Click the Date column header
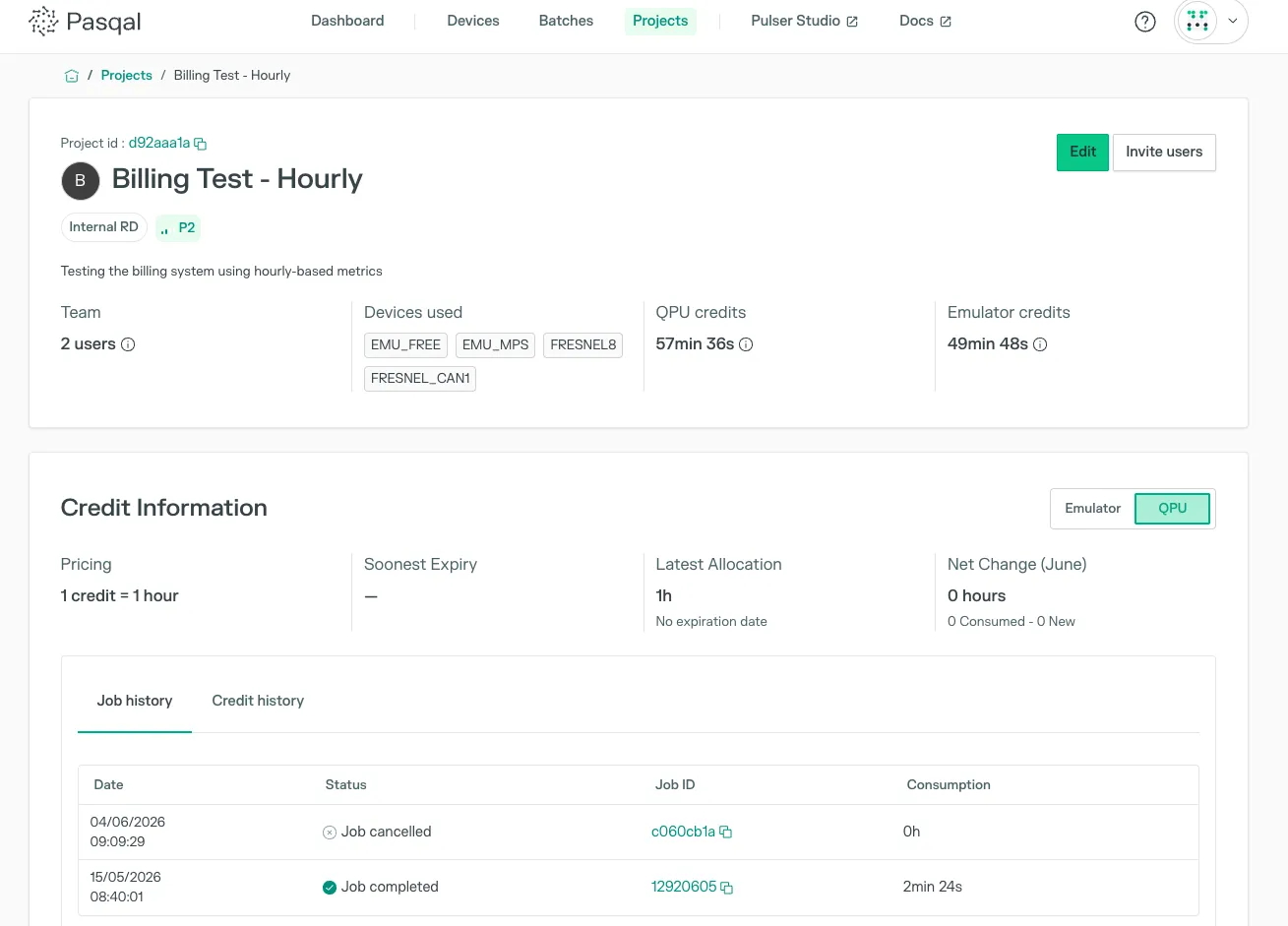This screenshot has width=1288, height=926. pyautogui.click(x=108, y=785)
